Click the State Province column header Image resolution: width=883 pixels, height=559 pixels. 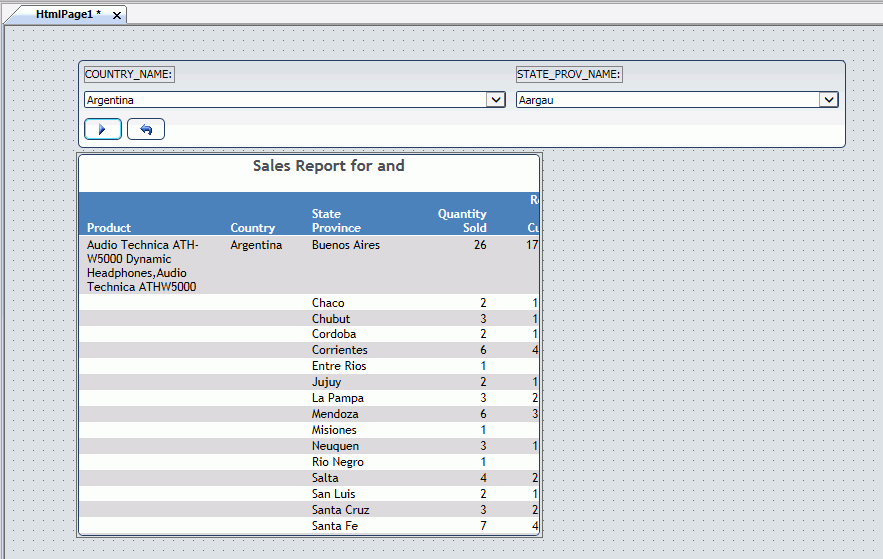tap(336, 221)
